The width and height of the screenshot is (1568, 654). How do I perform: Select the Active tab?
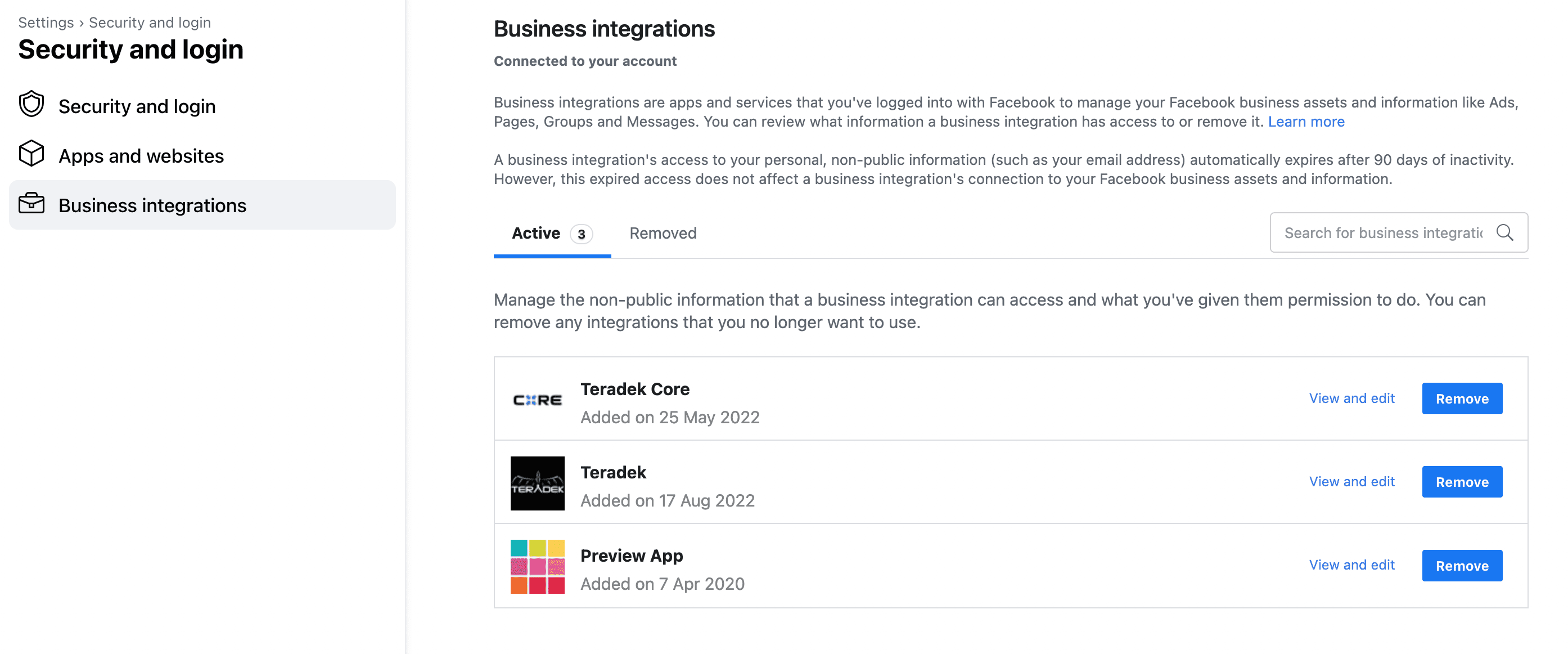pyautogui.click(x=537, y=232)
